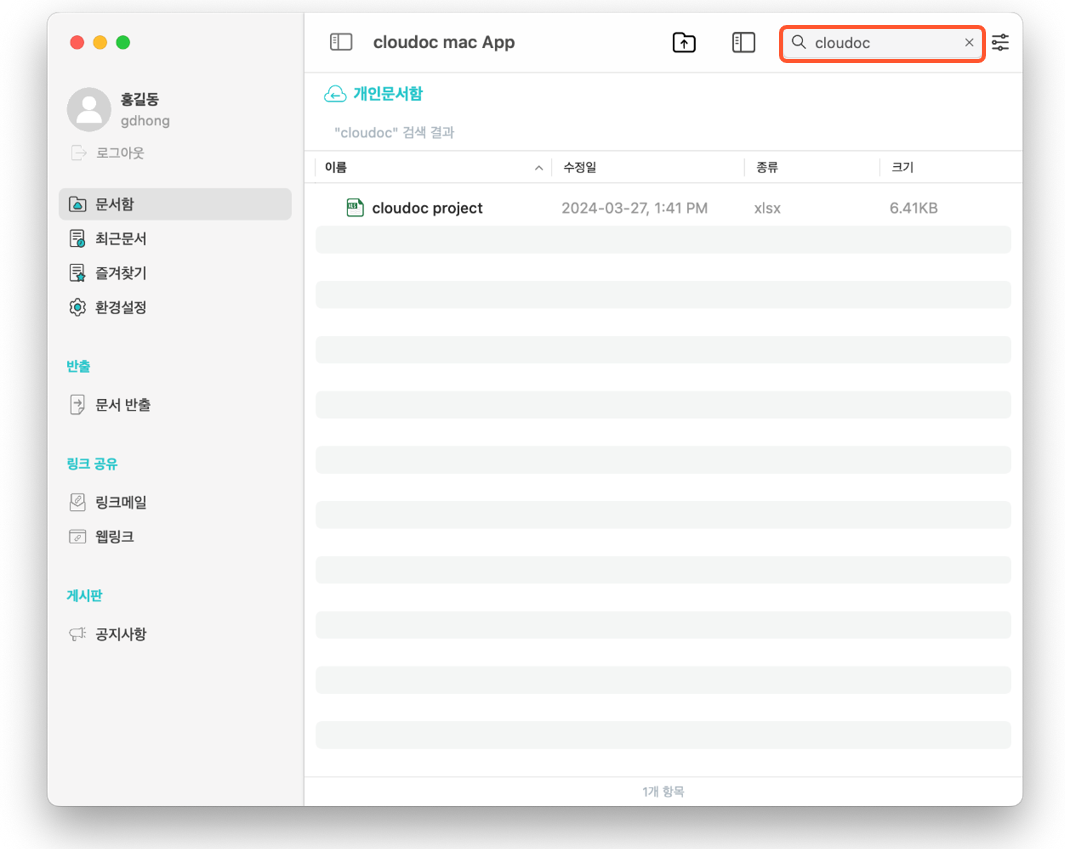The height and width of the screenshot is (849, 1065).
Task: Click the date 2024-03-27, 1:41 PM
Action: 634,208
